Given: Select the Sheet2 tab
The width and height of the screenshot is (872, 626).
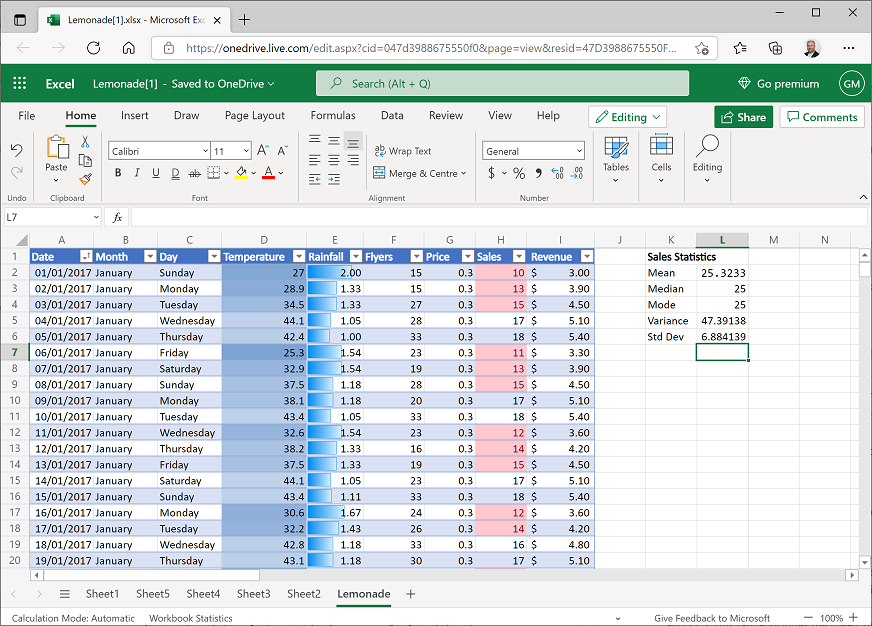Looking at the screenshot, I should (x=303, y=593).
